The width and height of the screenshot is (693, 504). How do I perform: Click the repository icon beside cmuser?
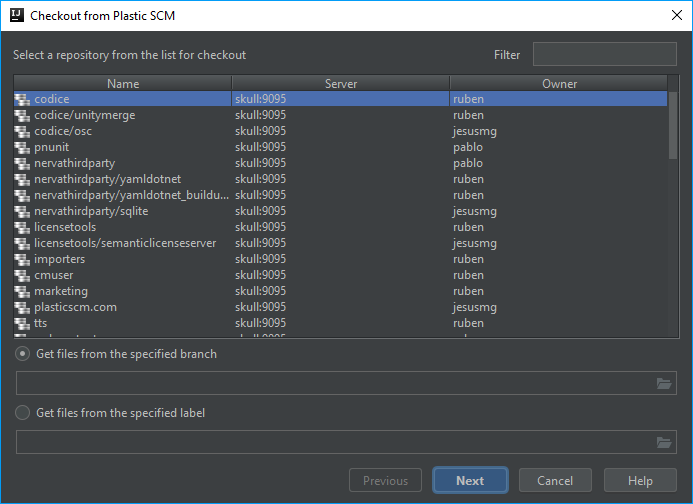point(22,275)
